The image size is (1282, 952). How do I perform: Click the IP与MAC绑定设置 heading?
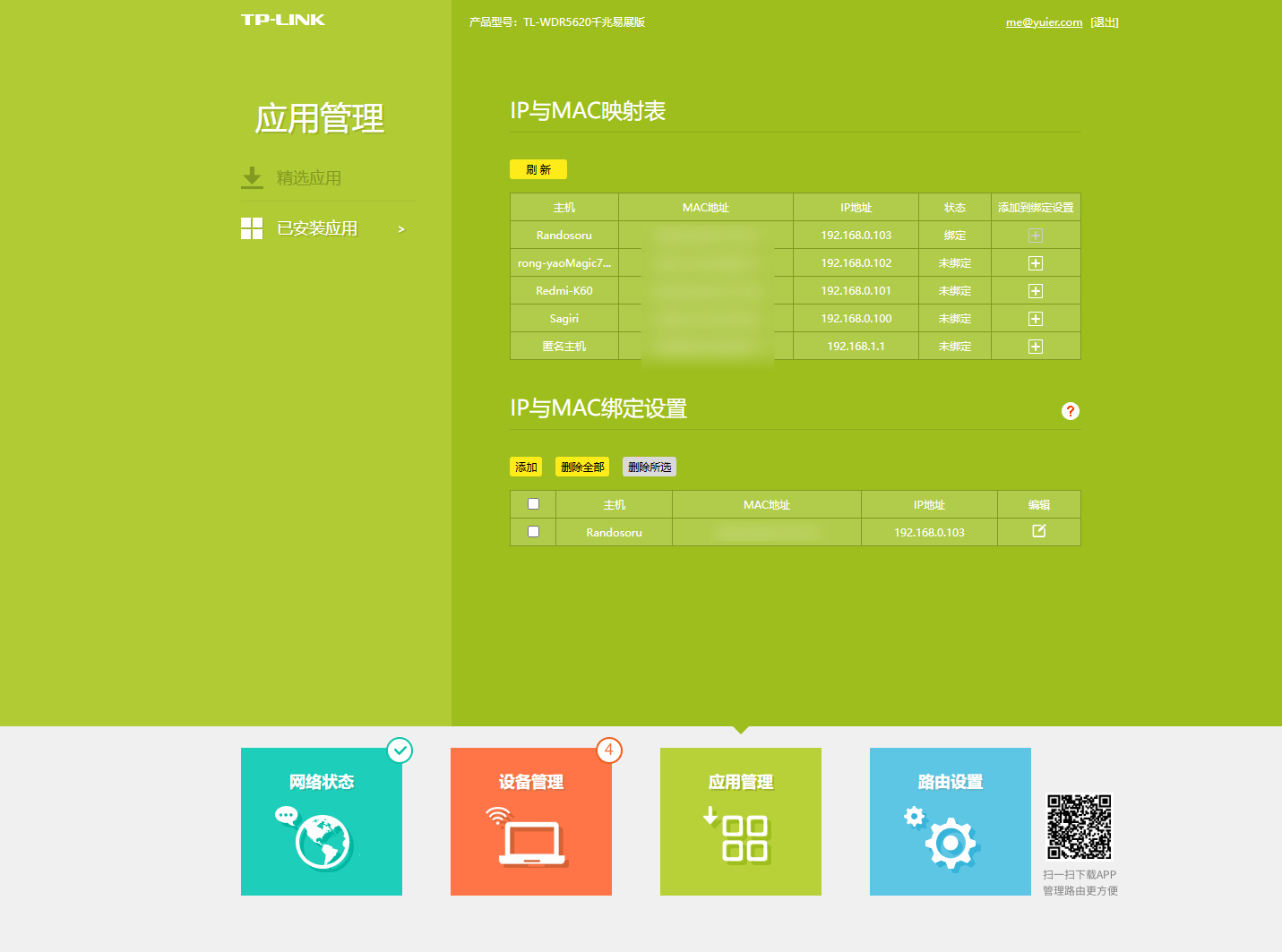[x=598, y=408]
